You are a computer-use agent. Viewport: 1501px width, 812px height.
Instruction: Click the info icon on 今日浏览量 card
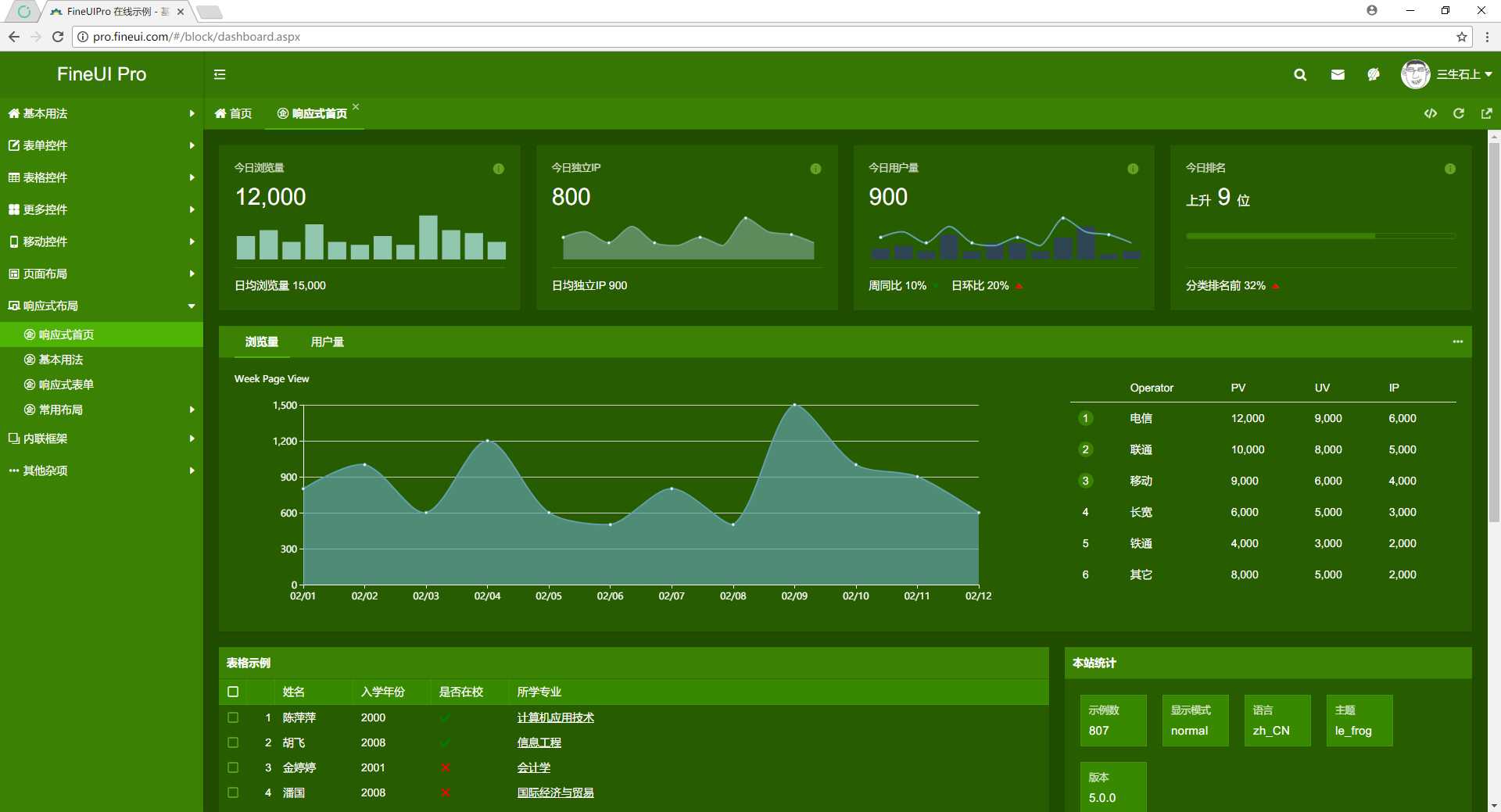[x=499, y=169]
